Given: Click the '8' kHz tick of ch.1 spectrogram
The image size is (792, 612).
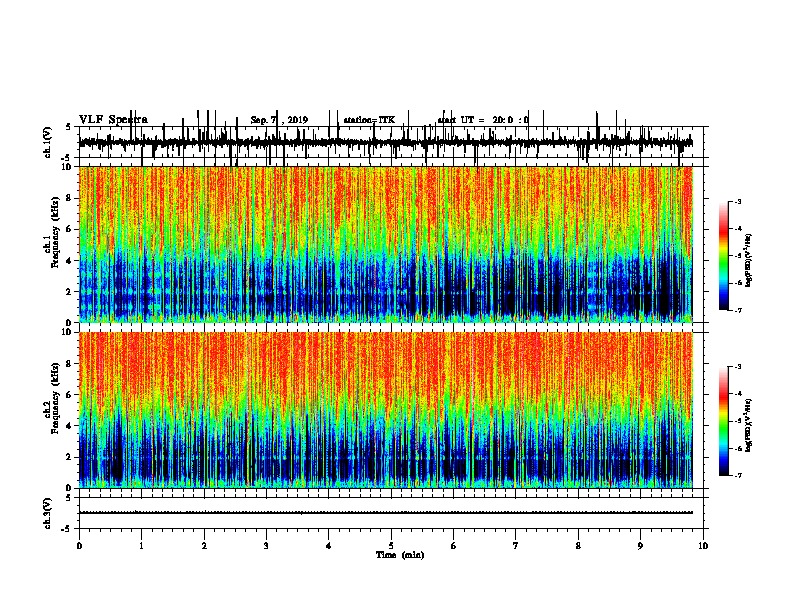Looking at the screenshot, I should 70,198.
